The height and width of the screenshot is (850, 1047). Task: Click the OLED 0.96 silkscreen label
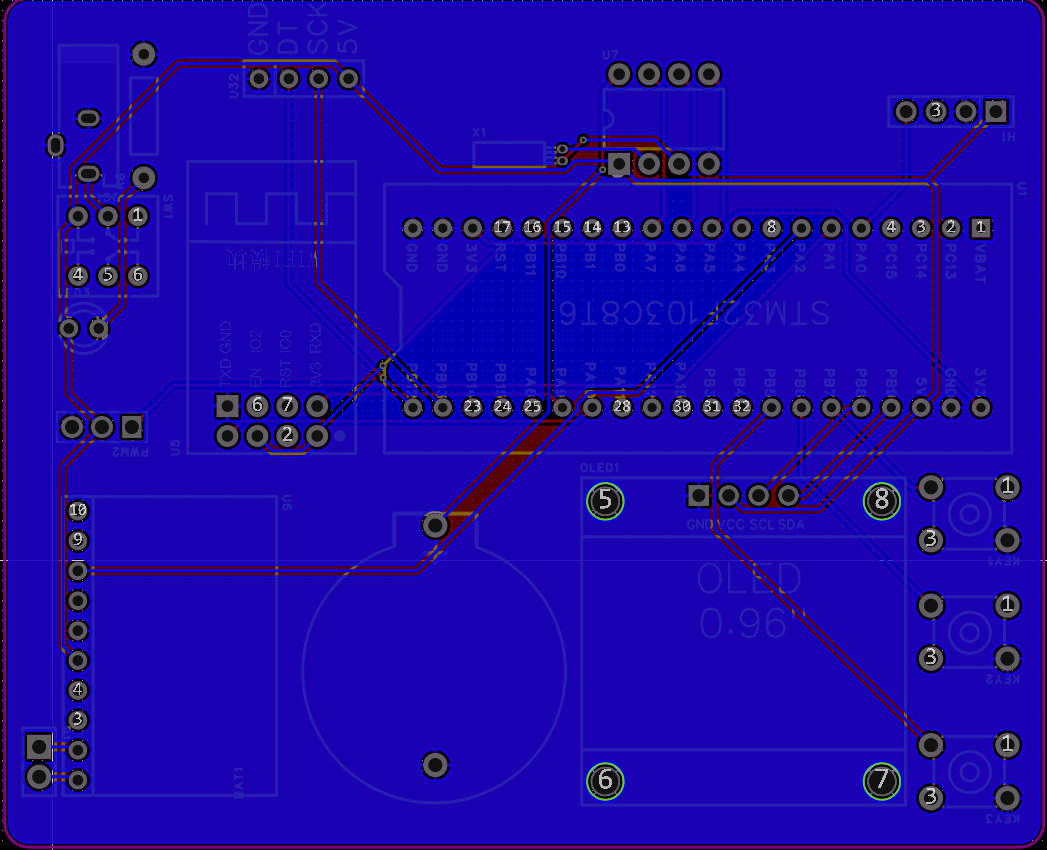coord(749,600)
